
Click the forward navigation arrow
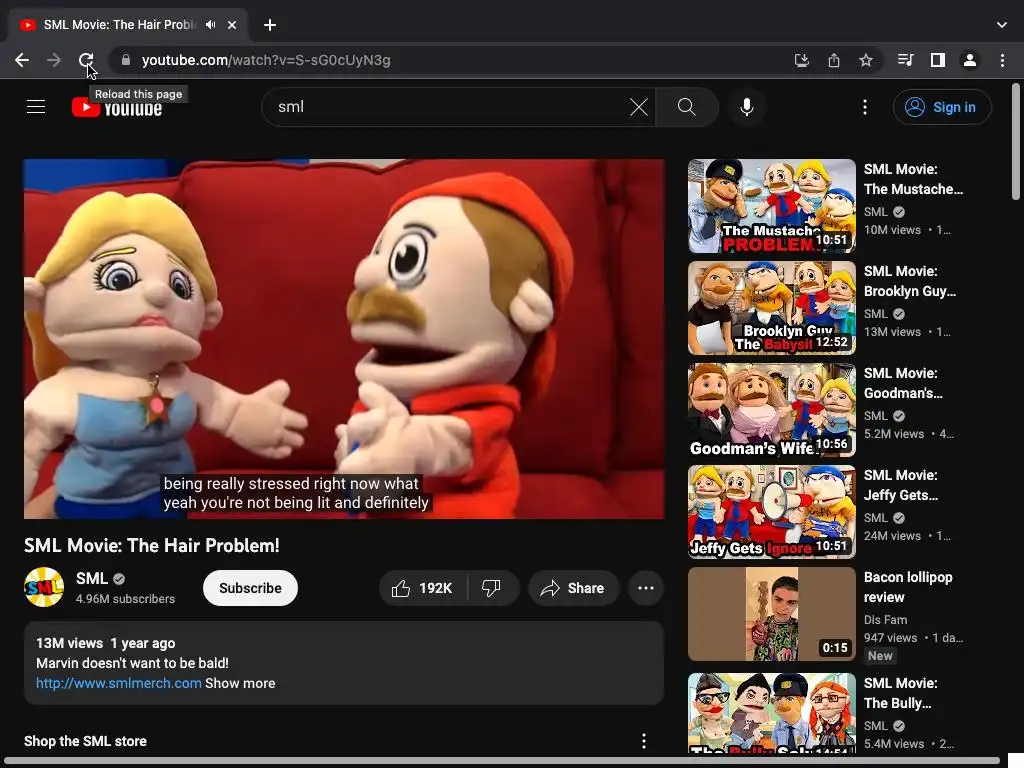tap(54, 60)
